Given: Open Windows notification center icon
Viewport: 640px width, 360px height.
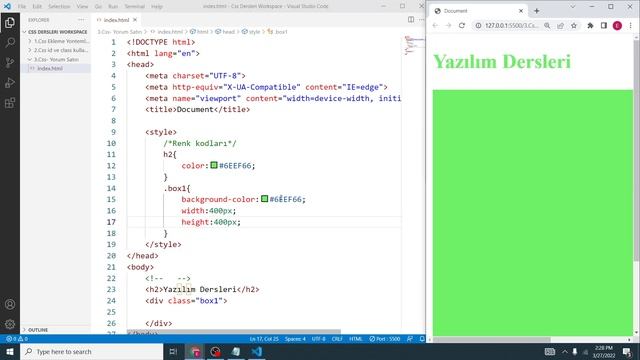Looking at the screenshot, I should click(x=627, y=351).
